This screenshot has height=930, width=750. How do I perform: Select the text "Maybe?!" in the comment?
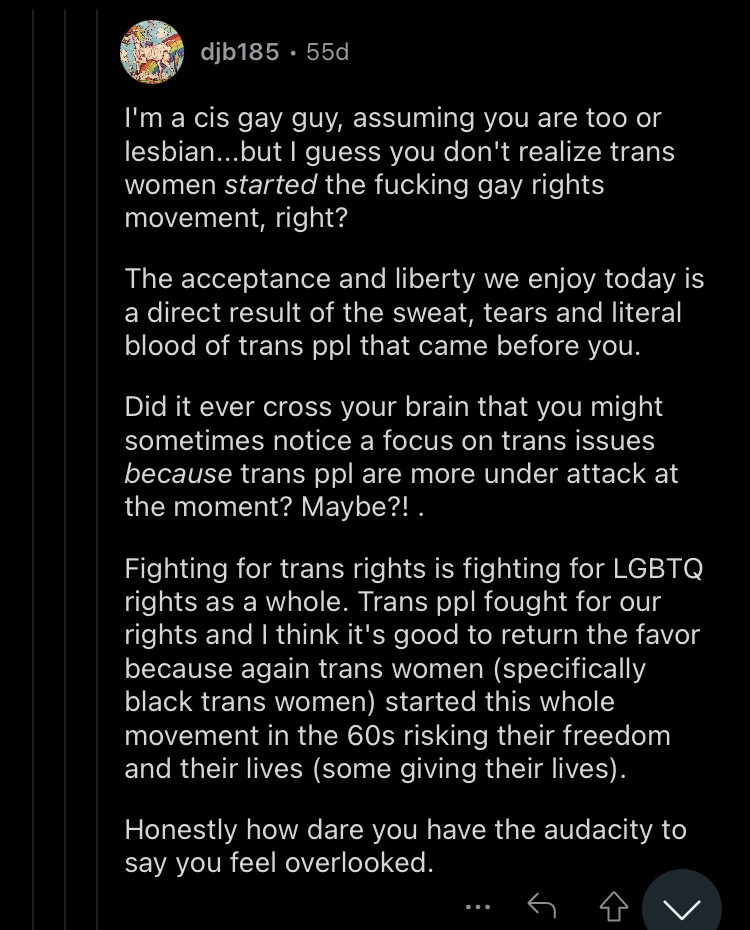click(355, 507)
